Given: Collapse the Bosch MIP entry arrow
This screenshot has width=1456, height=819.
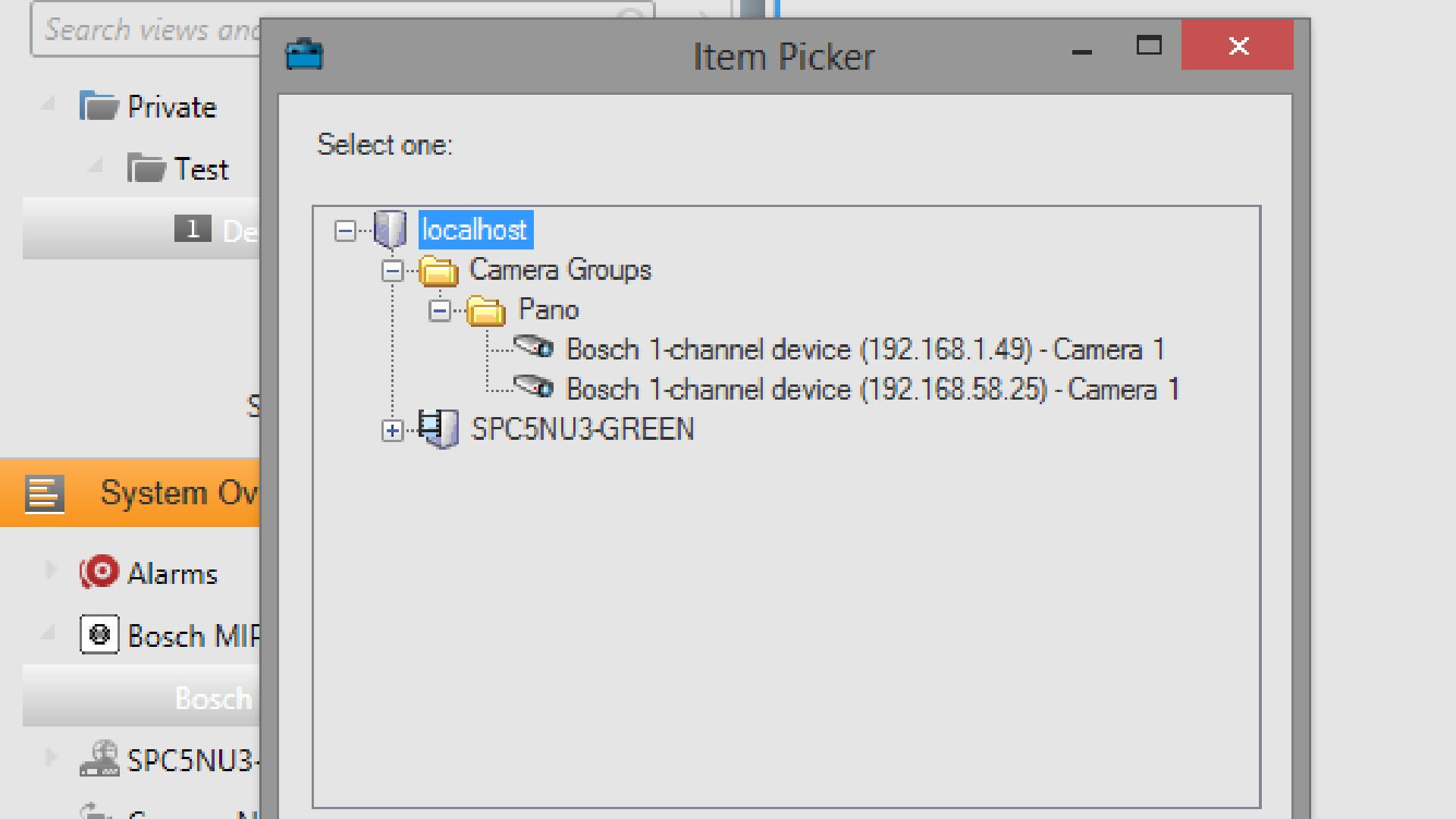Looking at the screenshot, I should (x=49, y=632).
